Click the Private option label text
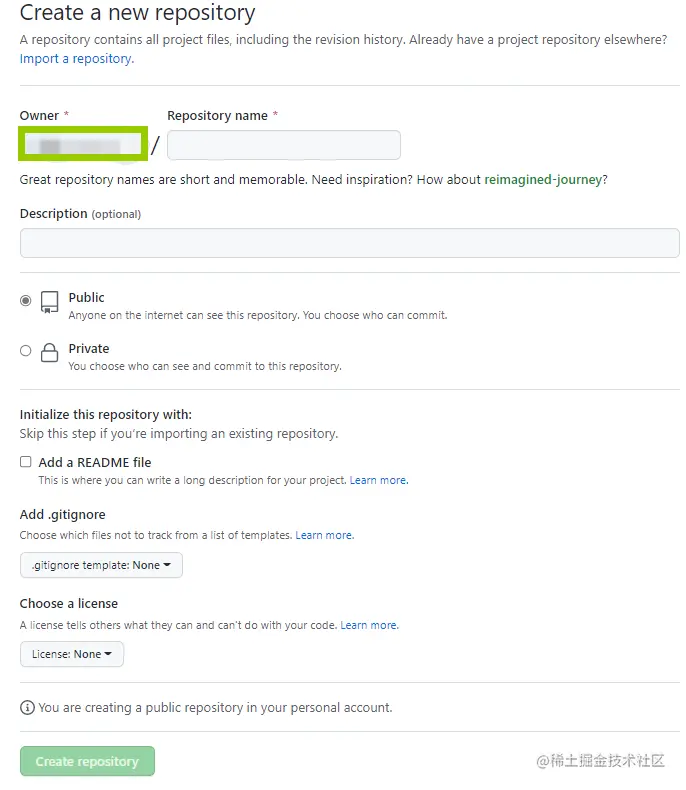 (89, 349)
